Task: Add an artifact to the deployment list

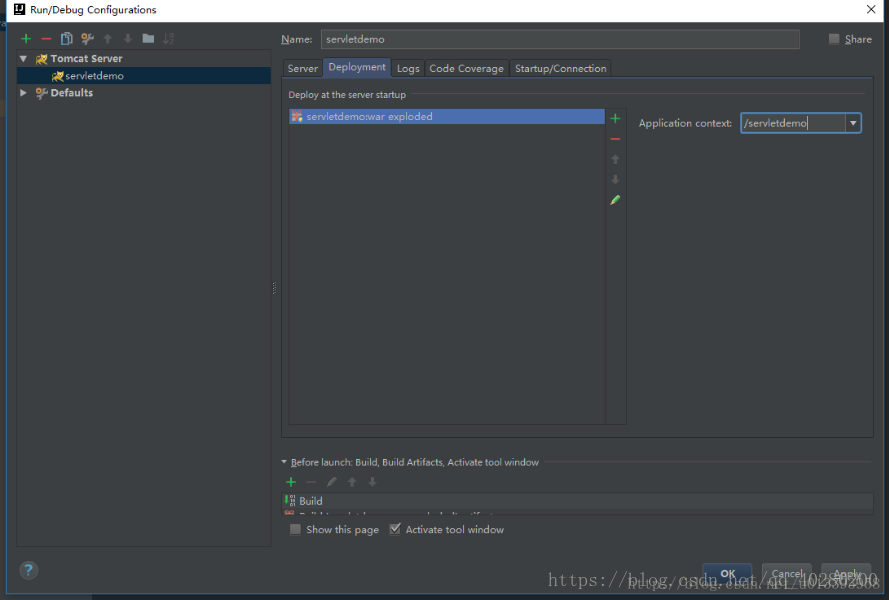Action: 615,119
